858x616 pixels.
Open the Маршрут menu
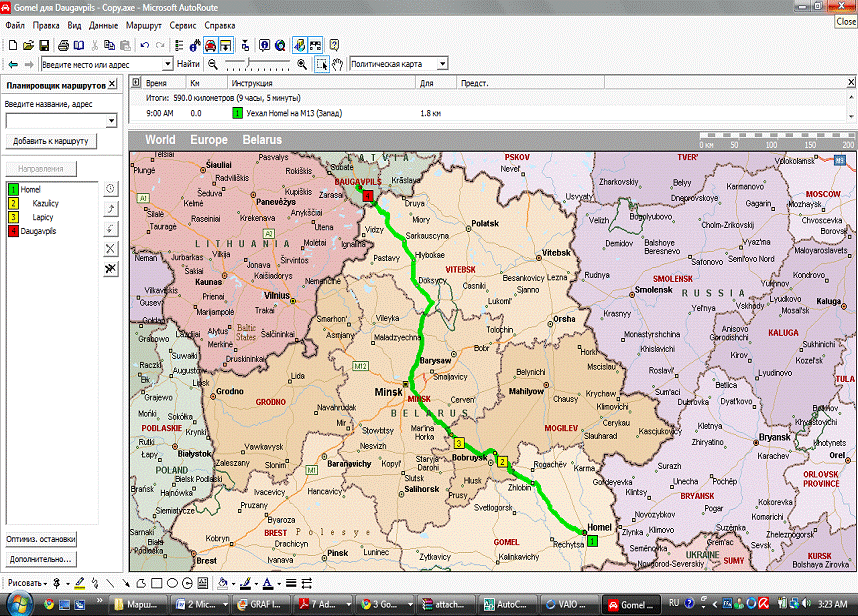[x=143, y=24]
